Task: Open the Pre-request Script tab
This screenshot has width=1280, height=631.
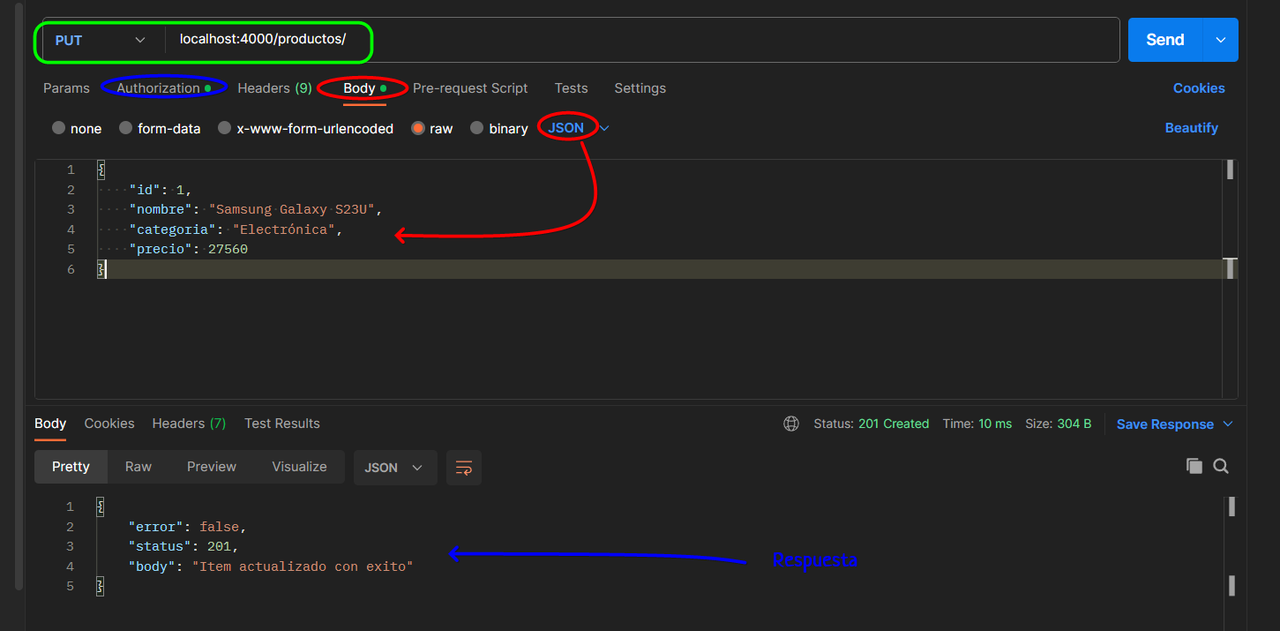Action: click(x=470, y=88)
